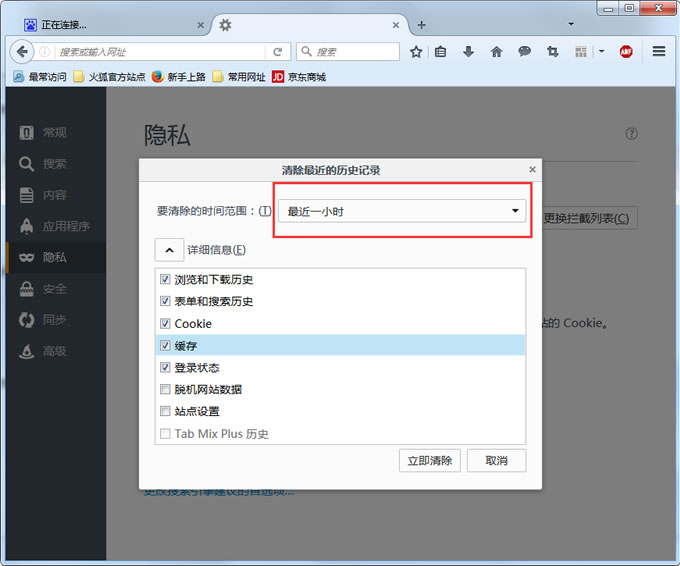Check the 站点设置 checkbox

pyautogui.click(x=166, y=411)
